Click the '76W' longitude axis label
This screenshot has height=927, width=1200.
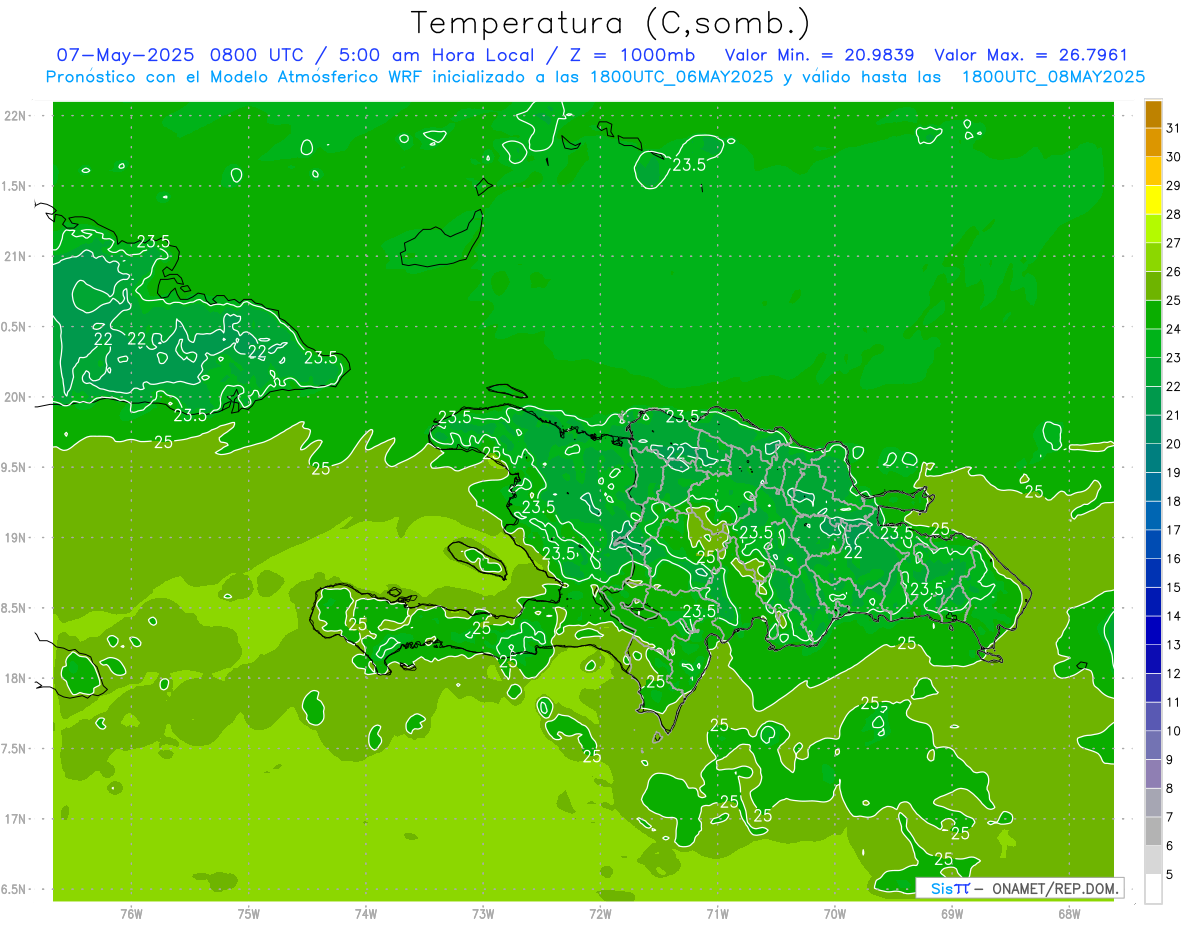pos(131,914)
